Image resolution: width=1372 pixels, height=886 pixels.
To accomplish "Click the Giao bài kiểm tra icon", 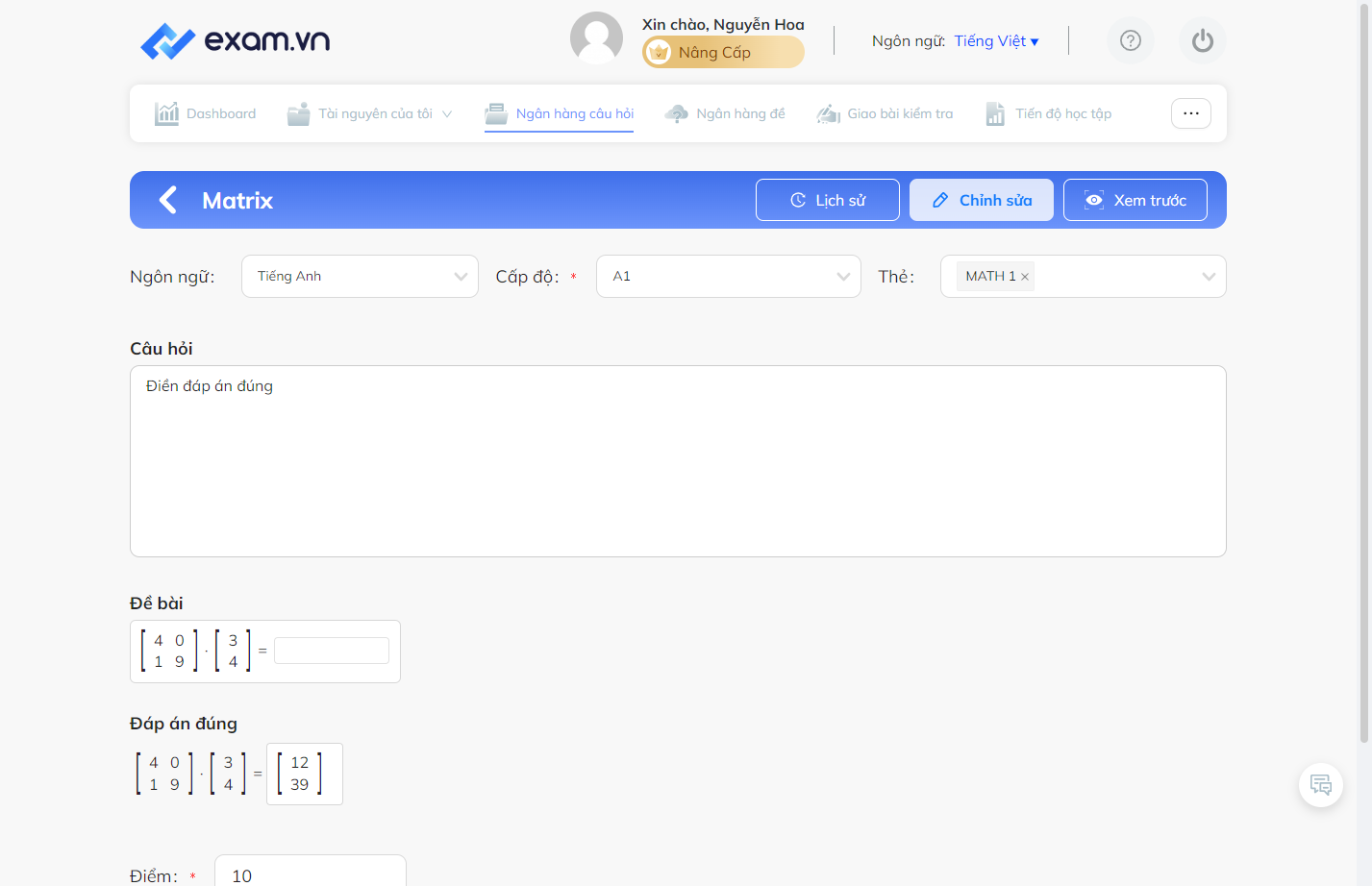I will tap(828, 114).
